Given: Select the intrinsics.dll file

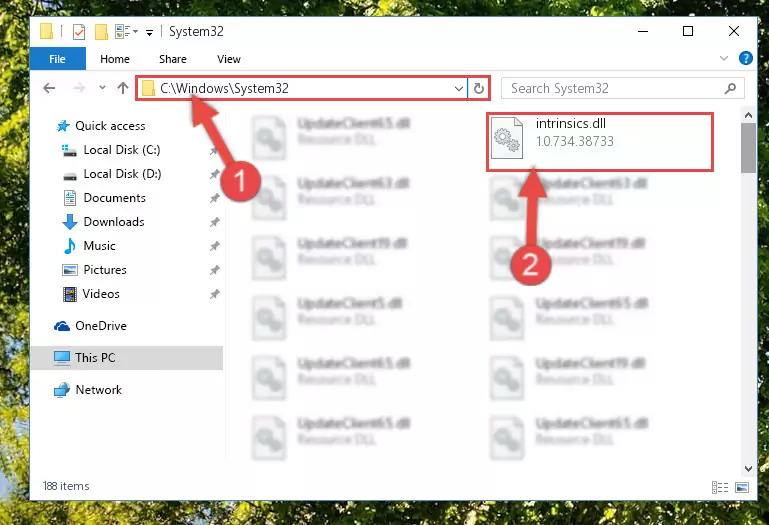Looking at the screenshot, I should pos(599,142).
